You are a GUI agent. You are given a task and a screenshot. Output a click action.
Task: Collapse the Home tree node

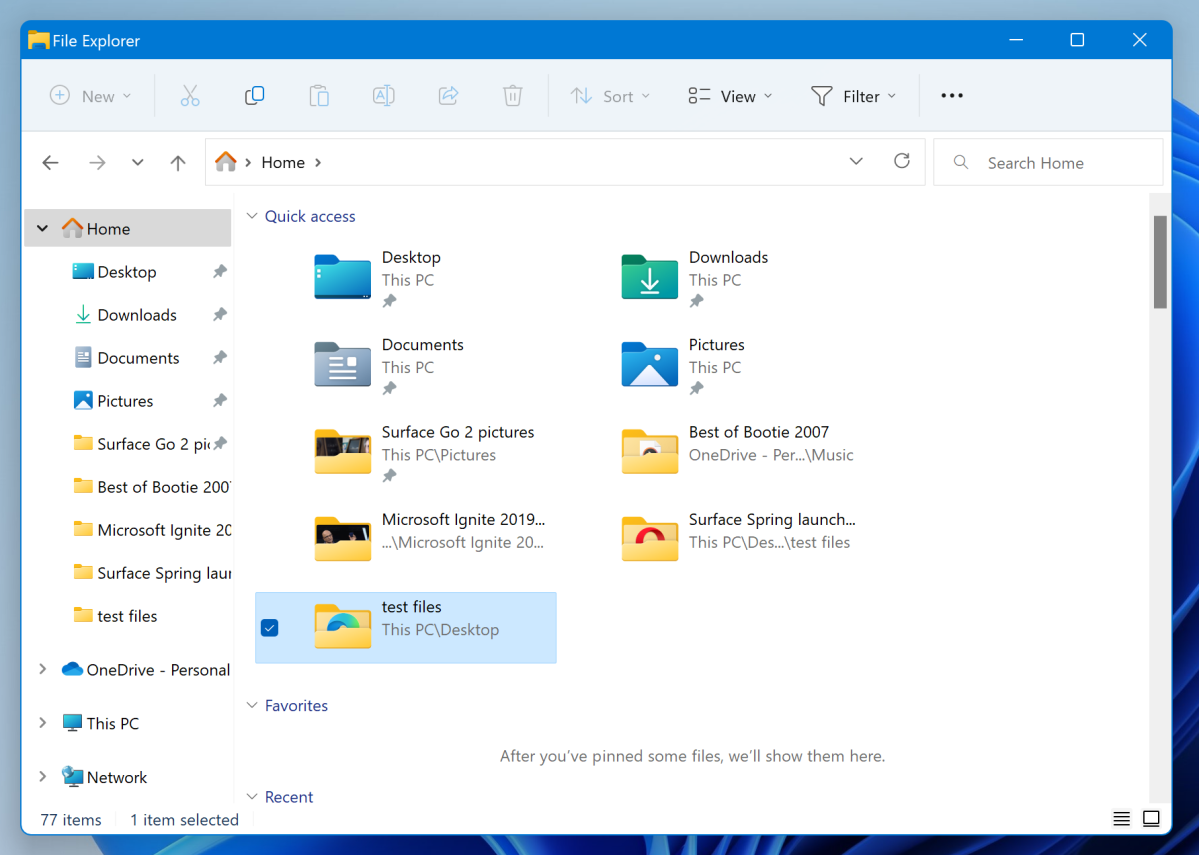[43, 228]
